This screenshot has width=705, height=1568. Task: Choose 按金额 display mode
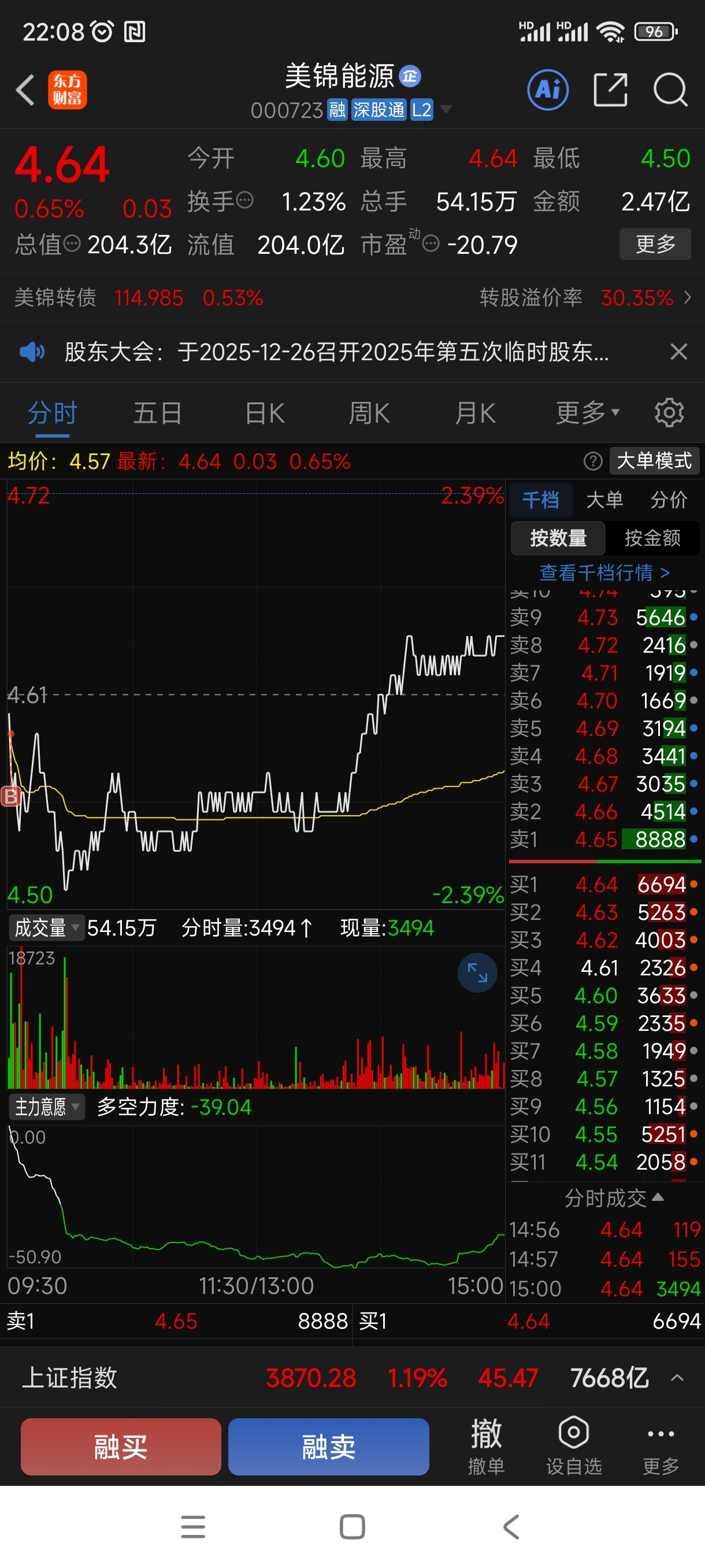(652, 538)
